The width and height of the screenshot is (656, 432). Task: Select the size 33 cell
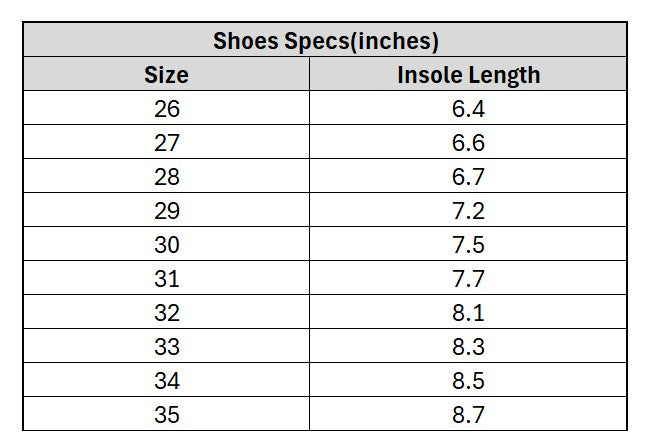tap(166, 346)
